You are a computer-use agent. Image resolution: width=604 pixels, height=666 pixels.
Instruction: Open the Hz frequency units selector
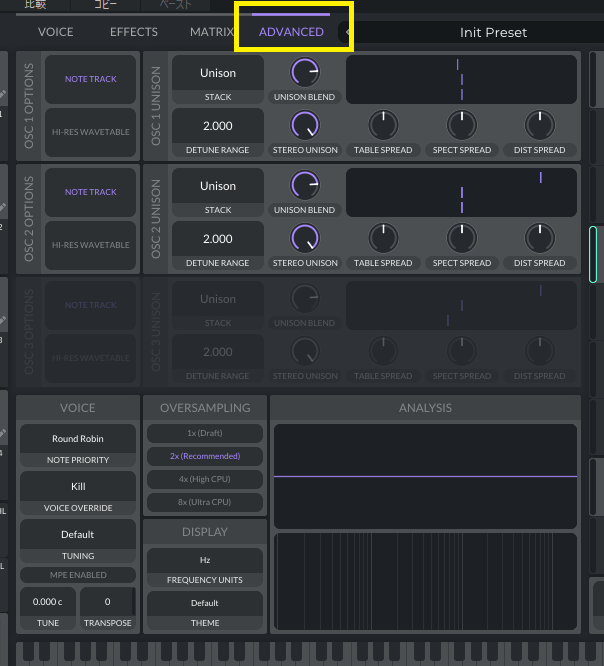[x=205, y=560]
